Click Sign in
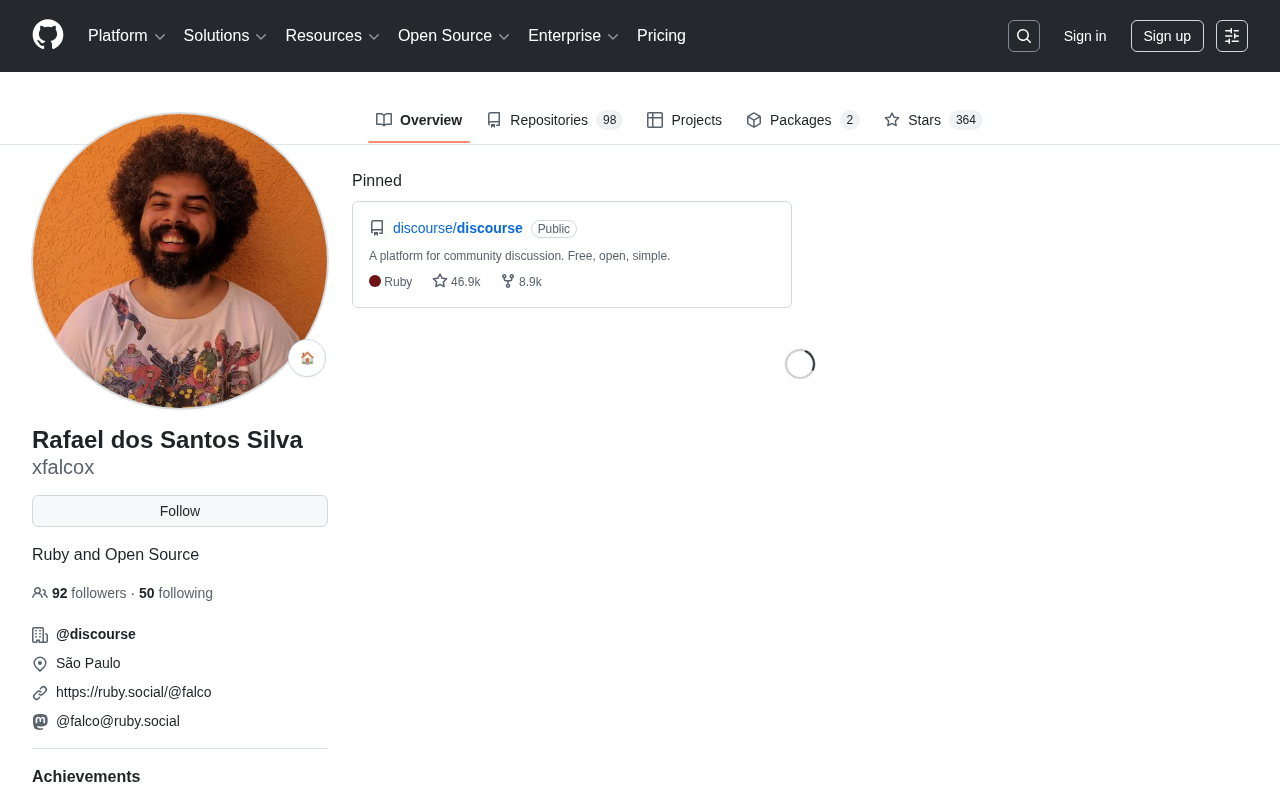The height and width of the screenshot is (800, 1280). (x=1085, y=36)
